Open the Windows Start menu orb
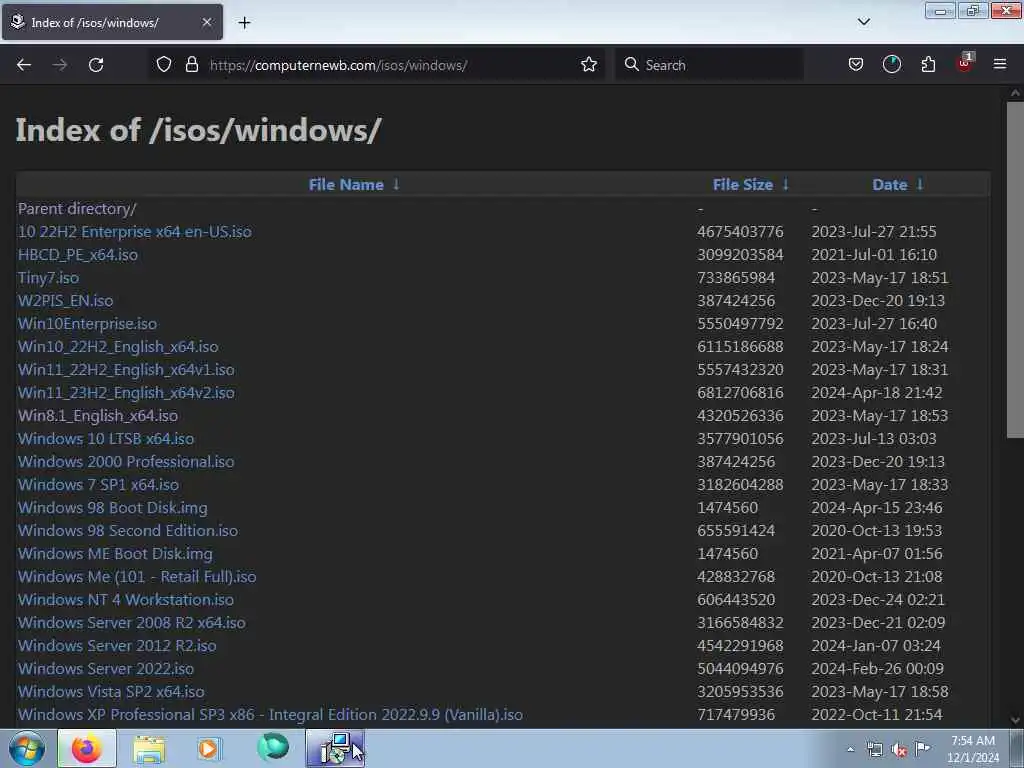Image resolution: width=1024 pixels, height=768 pixels. pyautogui.click(x=27, y=748)
